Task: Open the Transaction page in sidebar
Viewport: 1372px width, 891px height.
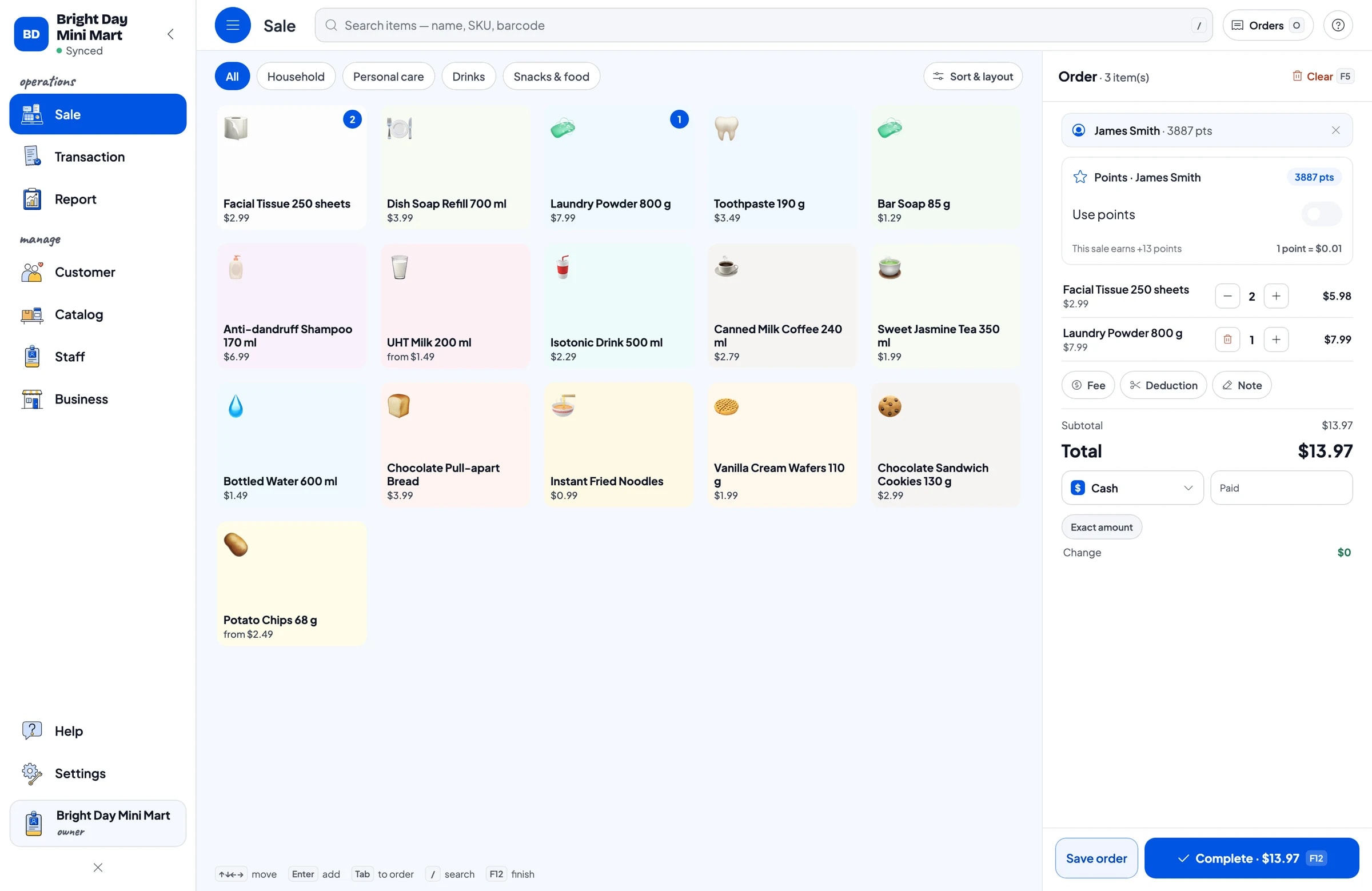Action: pos(98,157)
